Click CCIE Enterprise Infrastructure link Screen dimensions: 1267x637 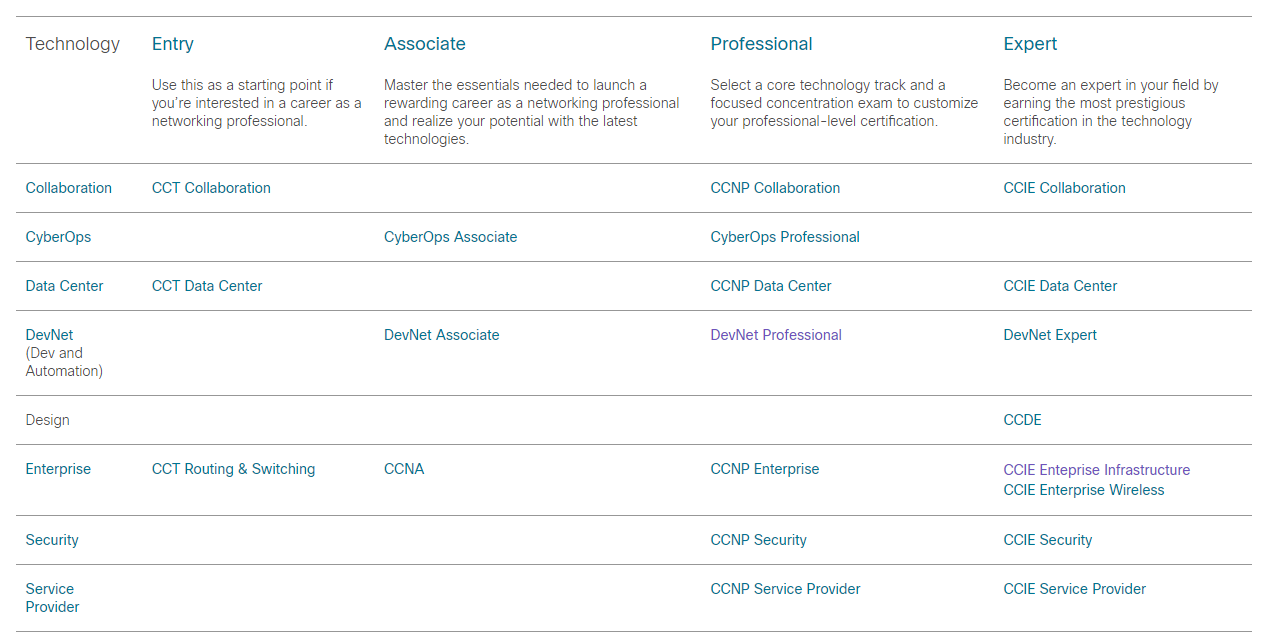tap(1096, 470)
